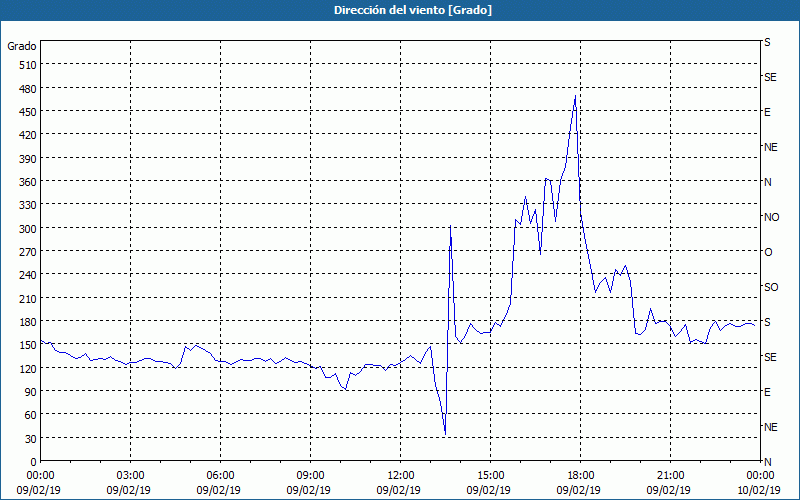Click the 10/02/19 date label

tap(759, 490)
